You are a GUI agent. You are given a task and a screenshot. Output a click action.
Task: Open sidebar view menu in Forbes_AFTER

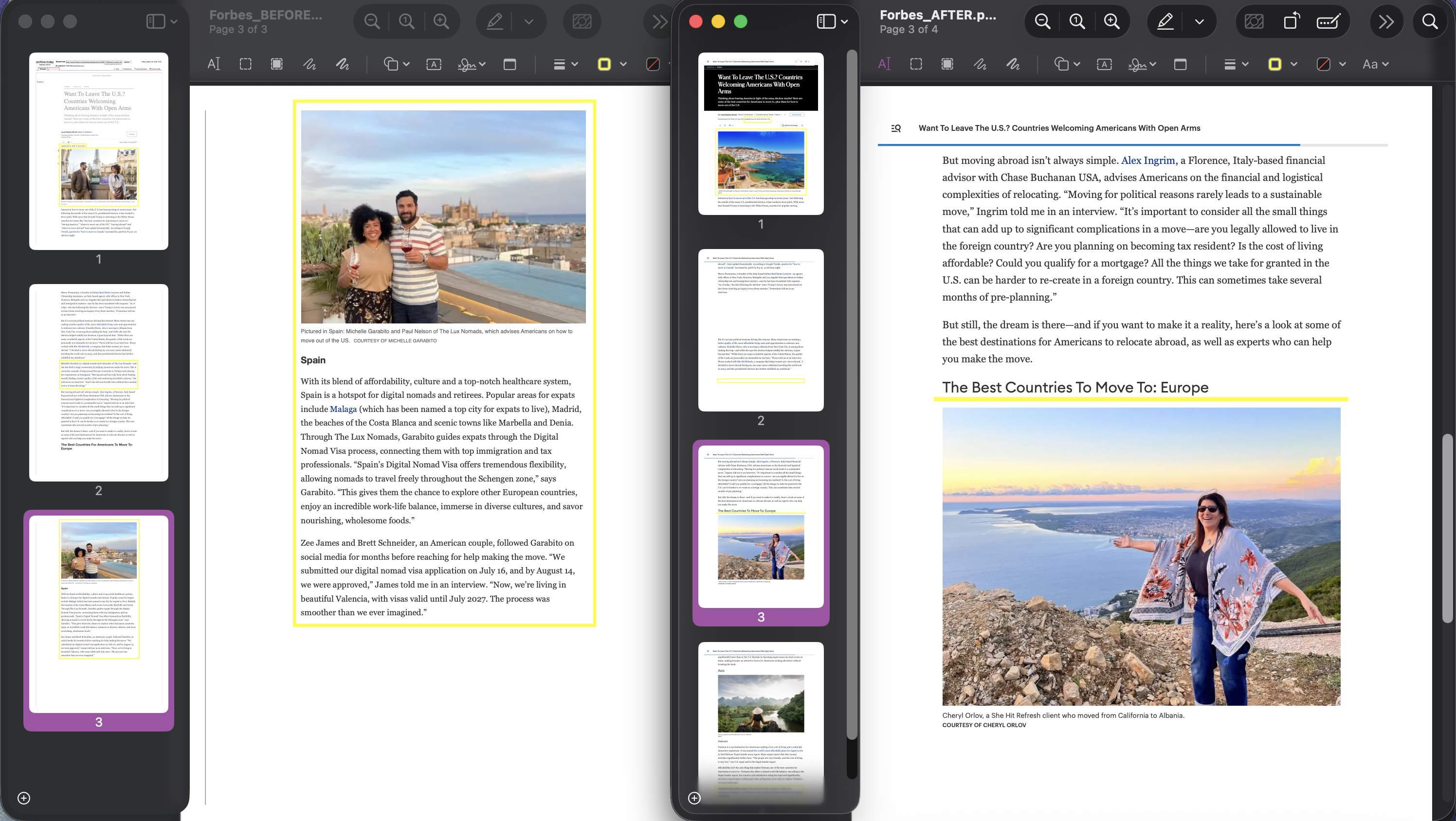(x=832, y=21)
